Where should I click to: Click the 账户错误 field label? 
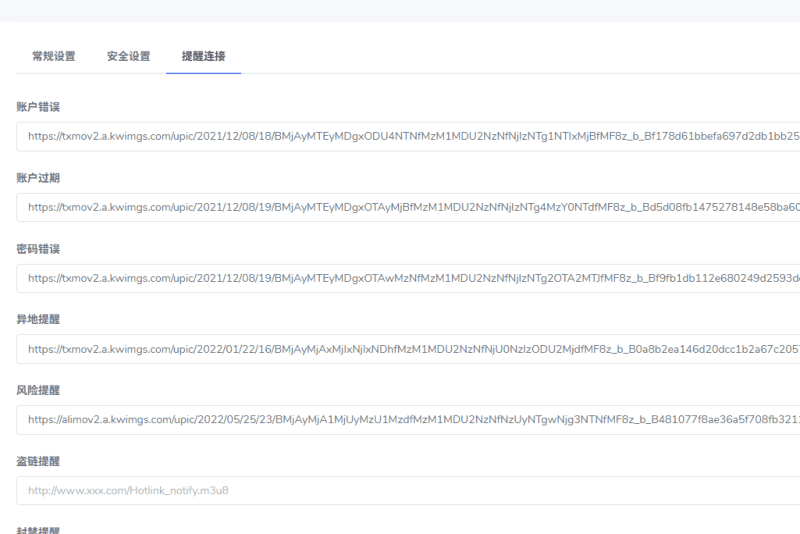[38, 106]
